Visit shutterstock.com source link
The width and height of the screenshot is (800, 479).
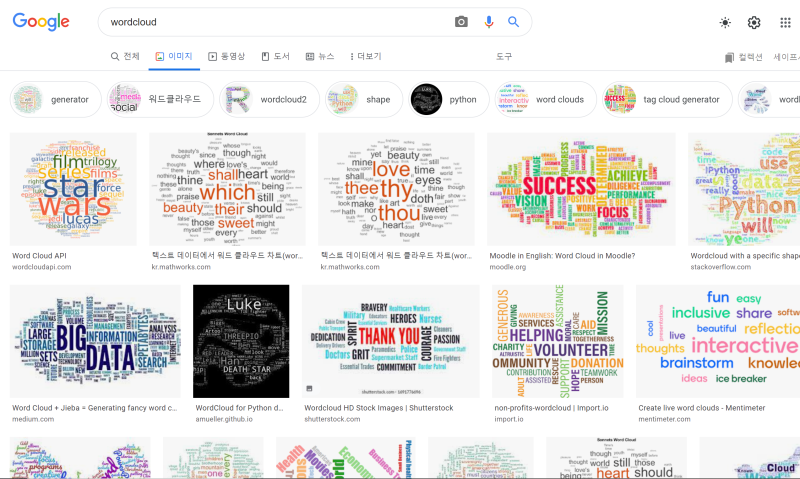point(332,419)
